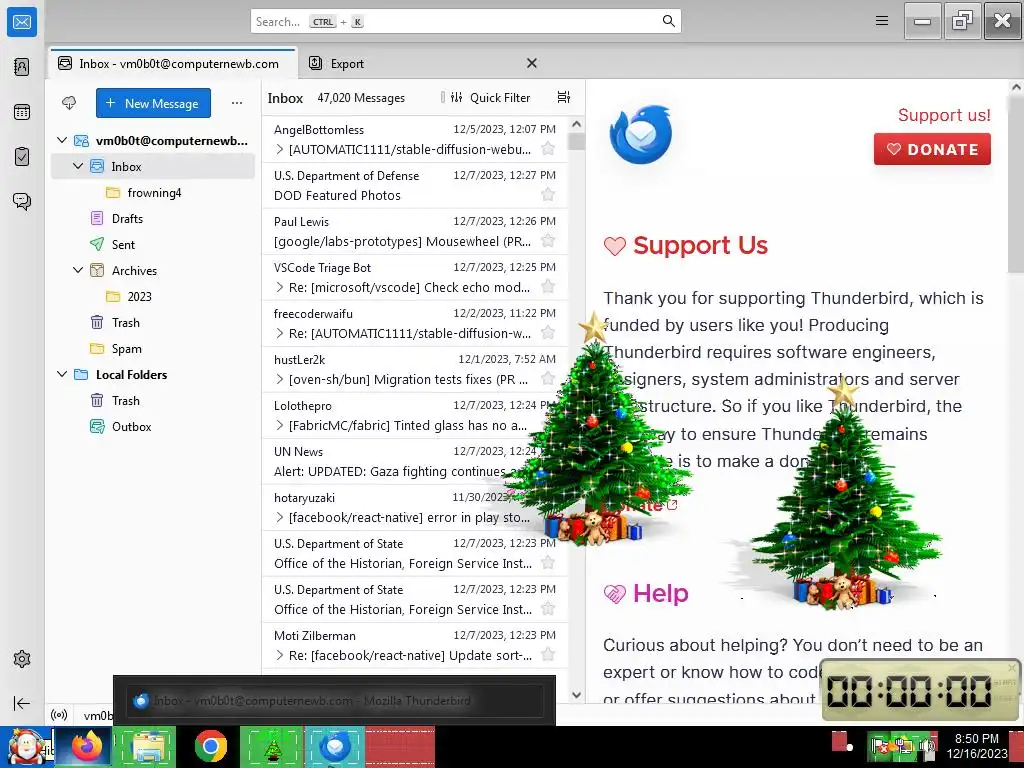Star the DOD Featured Photos message
Screen dimensions: 1024x768
click(548, 195)
